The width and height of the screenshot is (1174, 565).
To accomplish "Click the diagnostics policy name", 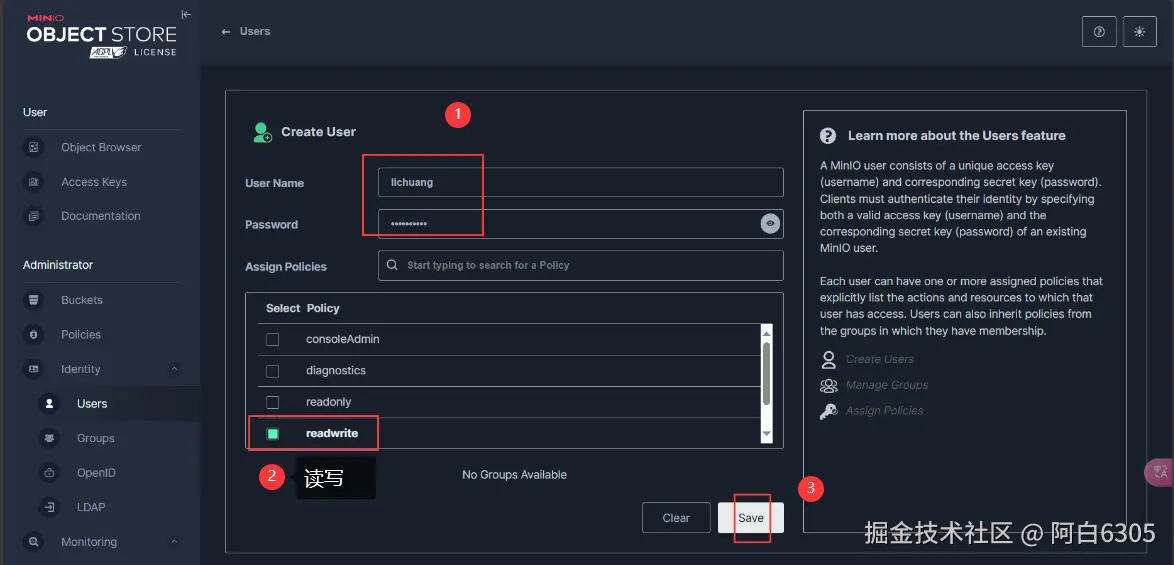I will coord(336,371).
